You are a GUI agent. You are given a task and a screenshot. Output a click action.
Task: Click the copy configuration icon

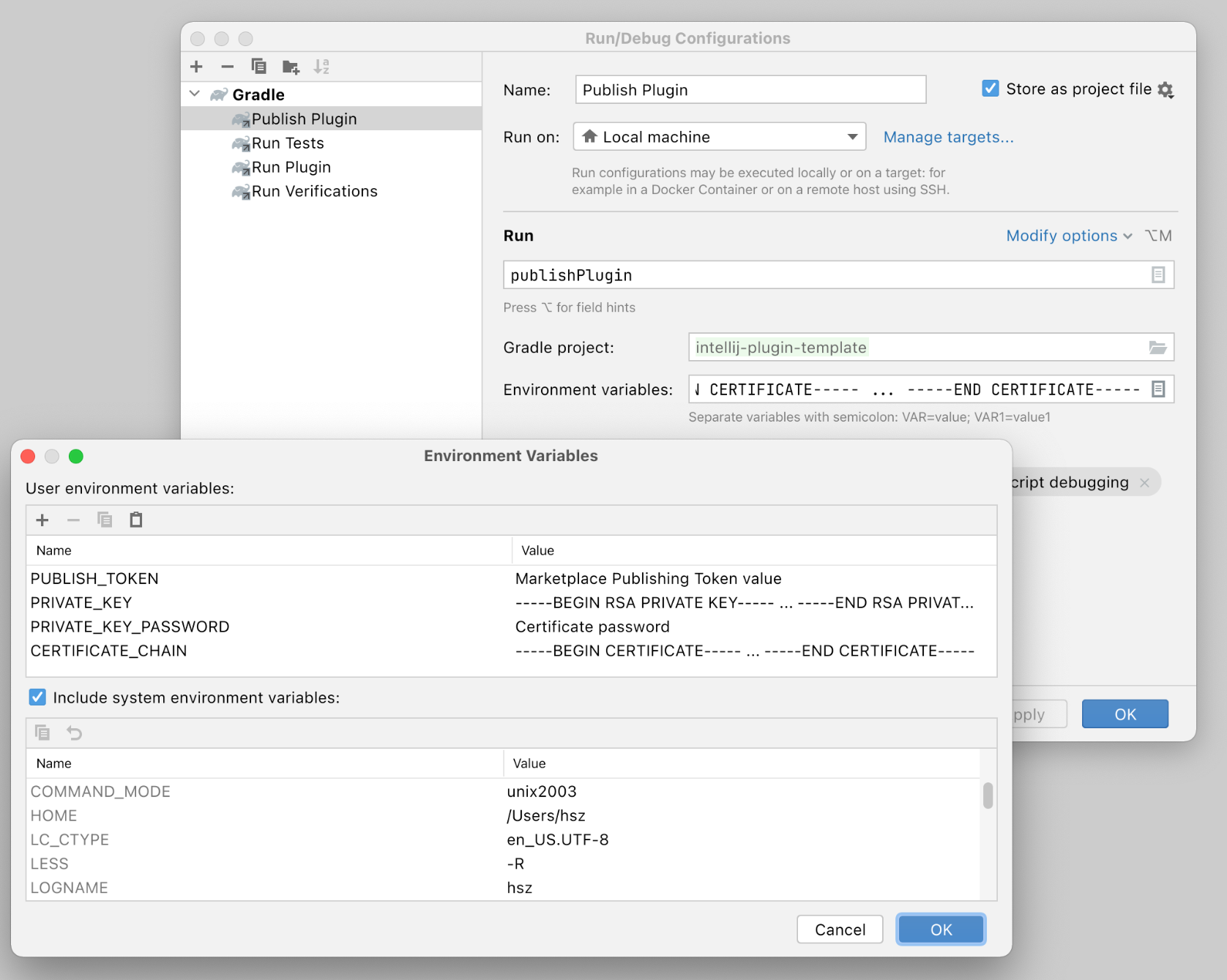258,67
